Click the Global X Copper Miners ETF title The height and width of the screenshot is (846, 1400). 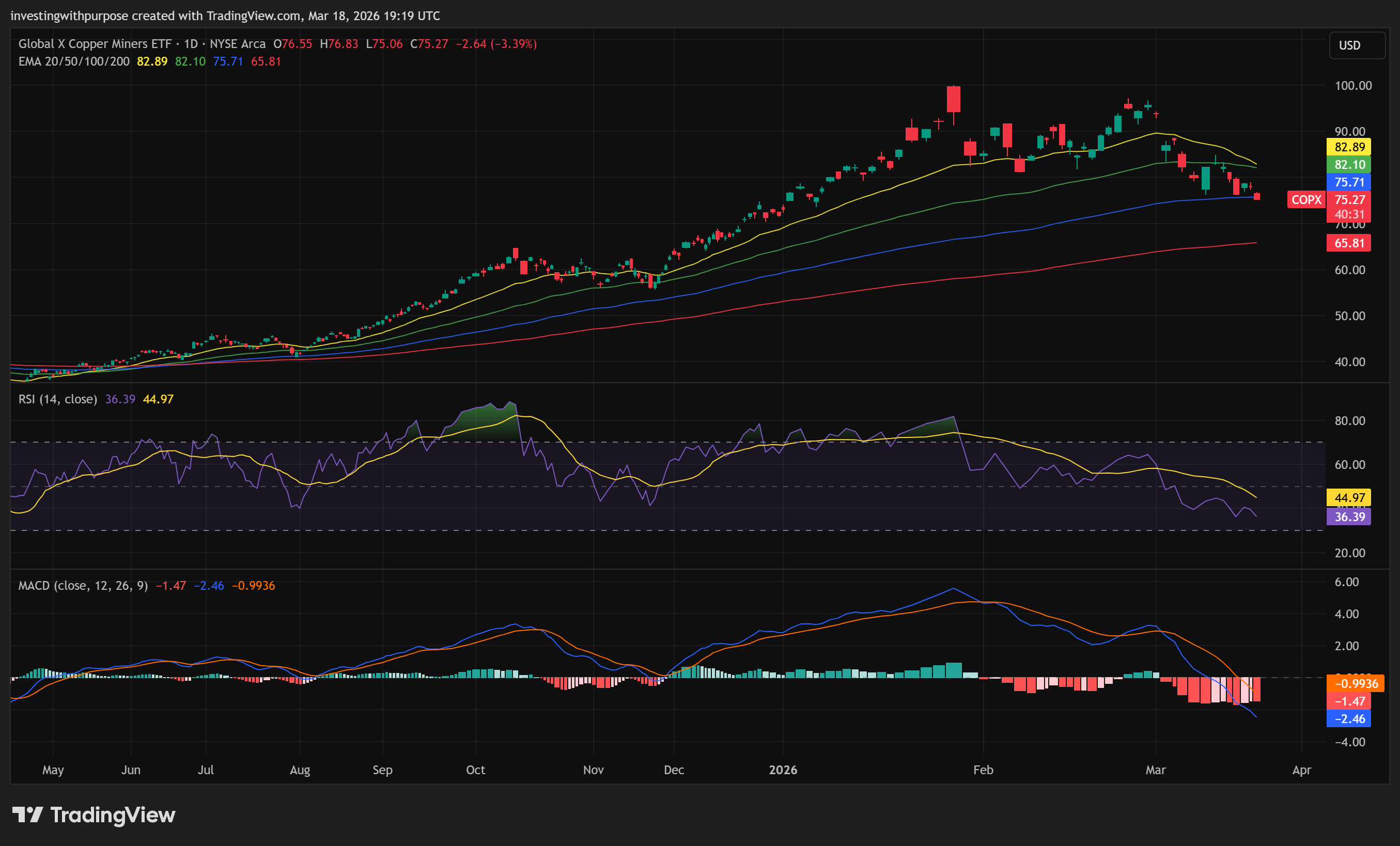[x=95, y=44]
